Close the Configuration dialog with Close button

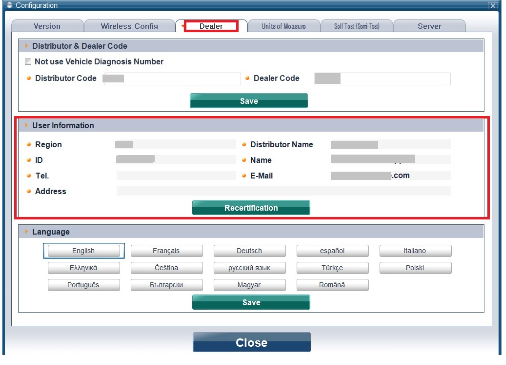point(252,342)
